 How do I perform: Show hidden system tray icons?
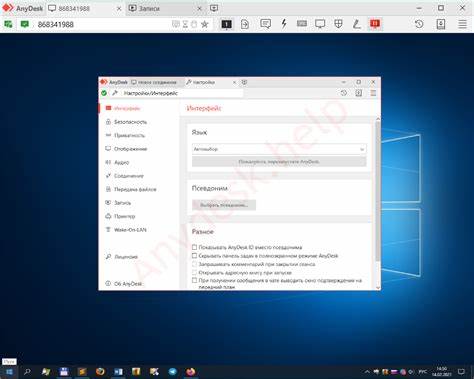click(367, 372)
